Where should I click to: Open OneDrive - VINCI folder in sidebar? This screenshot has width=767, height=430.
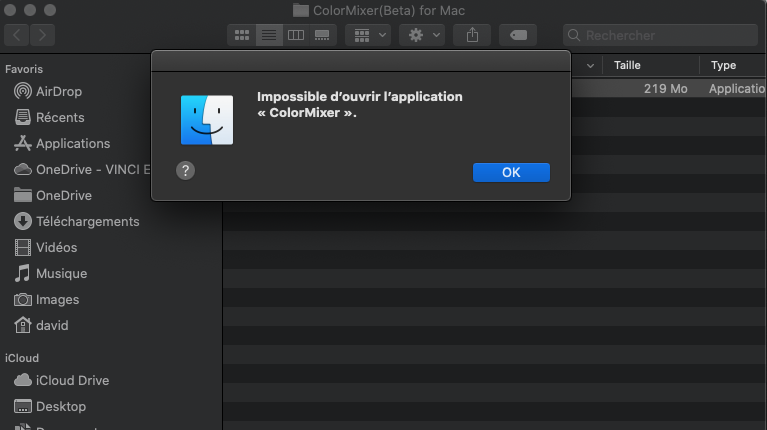[x=82, y=169]
